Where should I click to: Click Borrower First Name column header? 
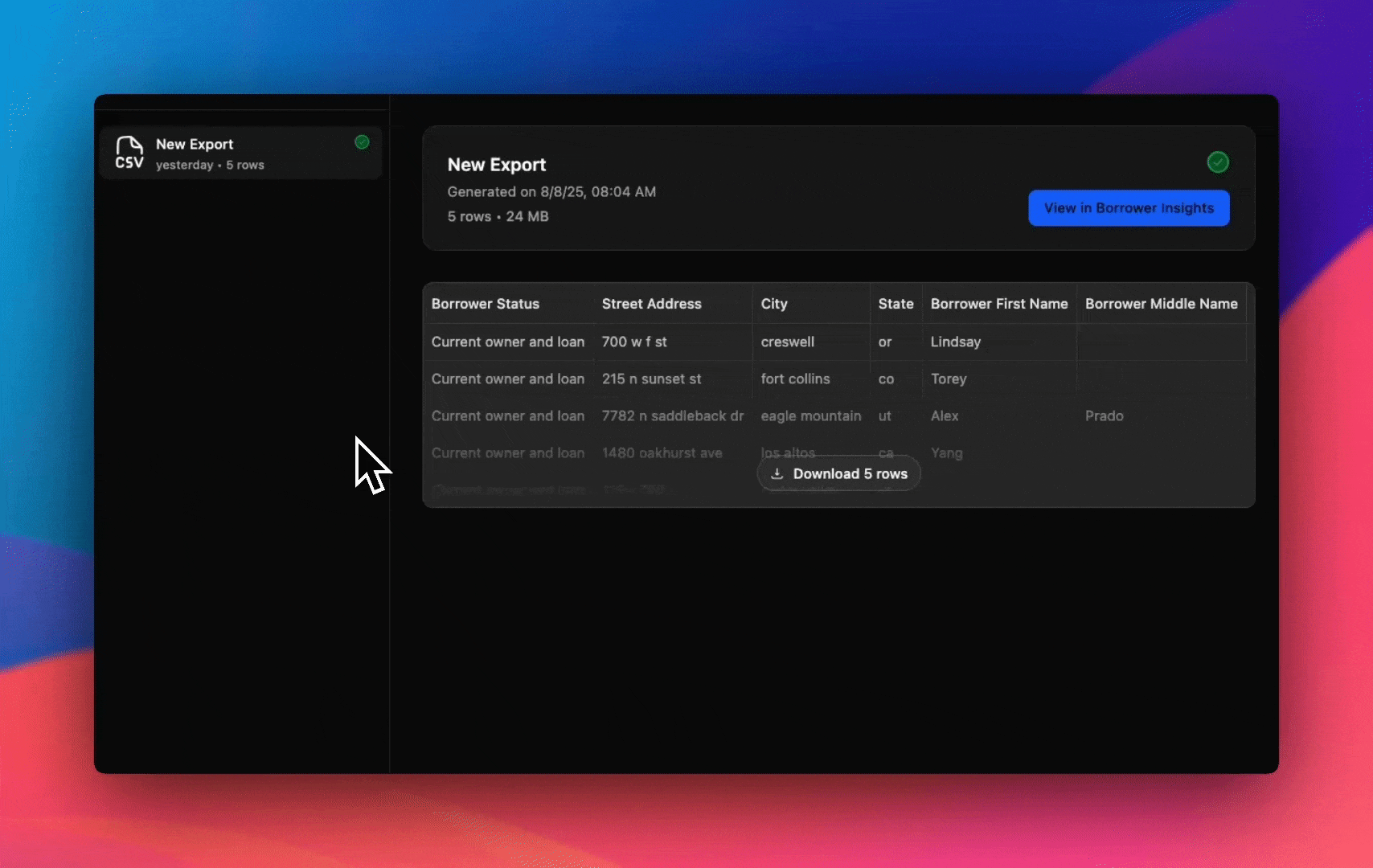click(999, 304)
